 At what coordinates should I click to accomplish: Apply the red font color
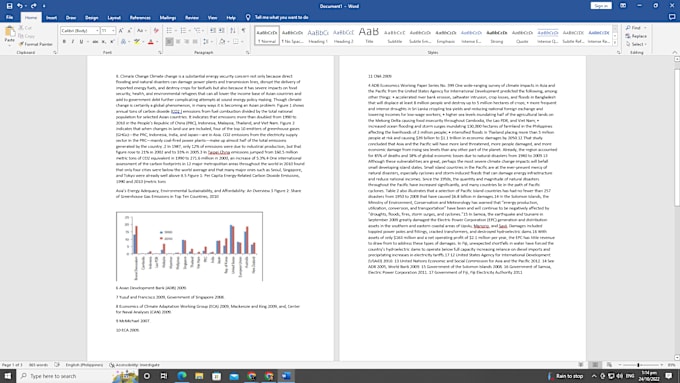tap(150, 42)
